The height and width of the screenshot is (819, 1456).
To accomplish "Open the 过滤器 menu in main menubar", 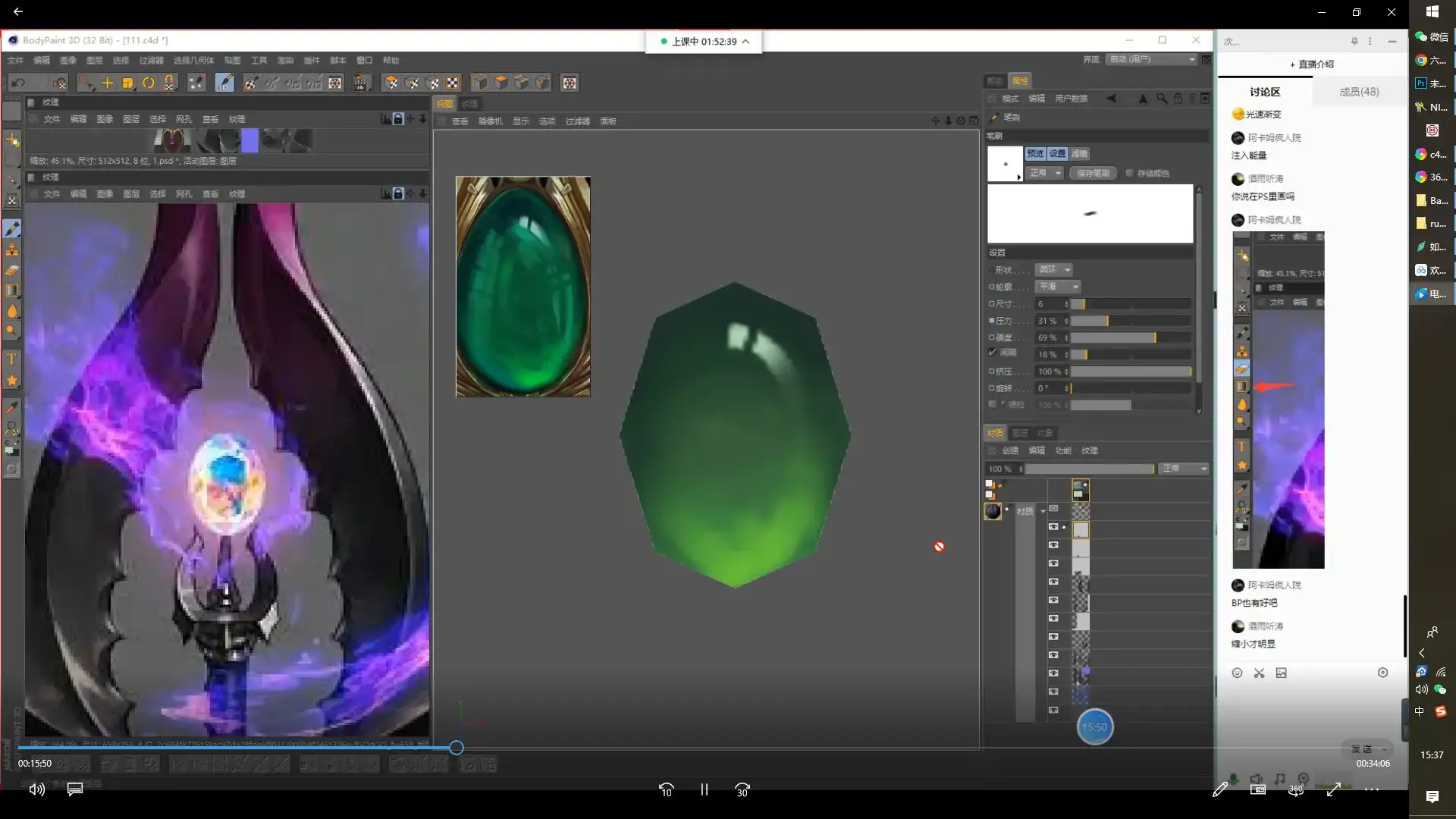I will (x=151, y=61).
